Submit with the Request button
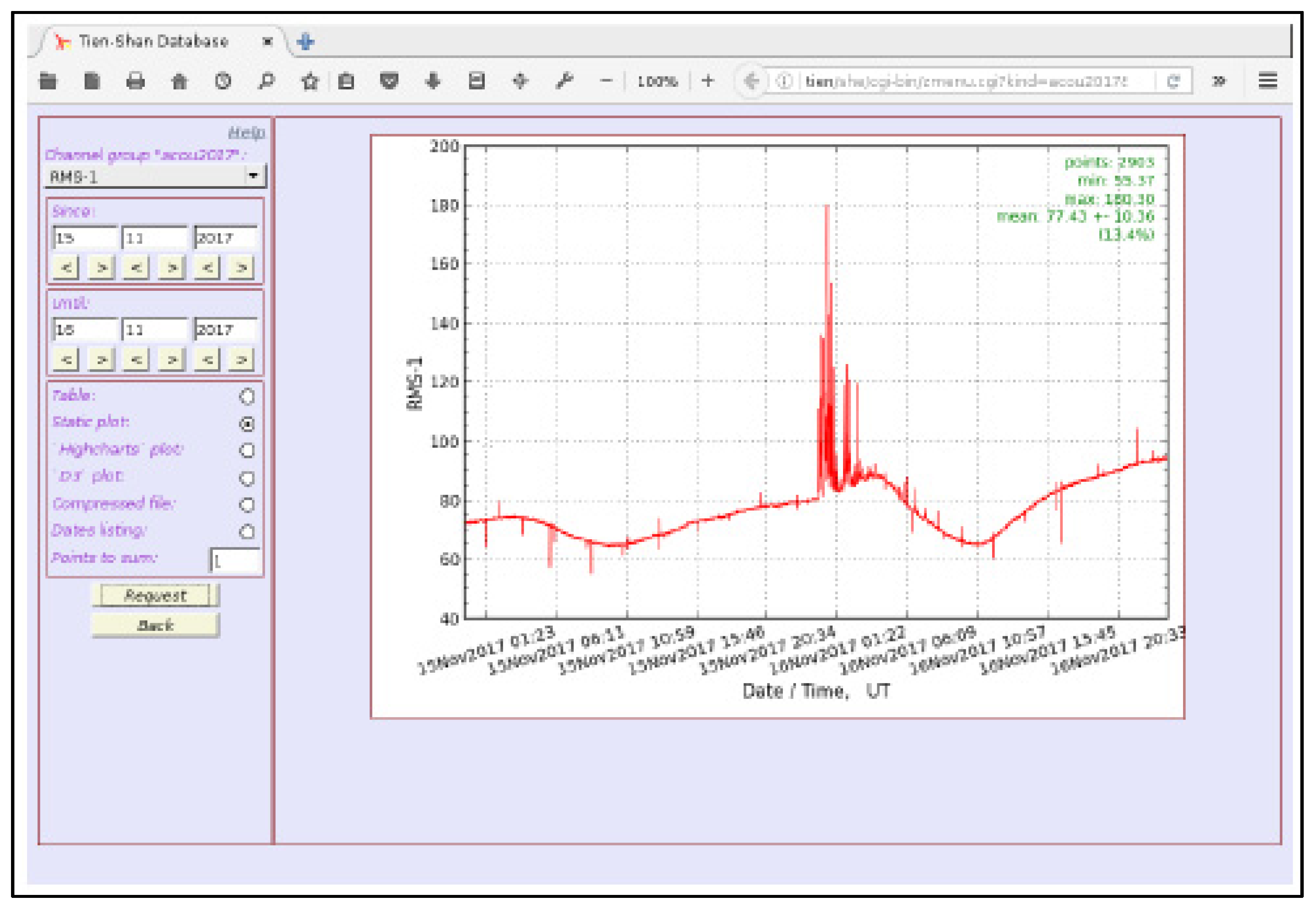 [x=155, y=595]
